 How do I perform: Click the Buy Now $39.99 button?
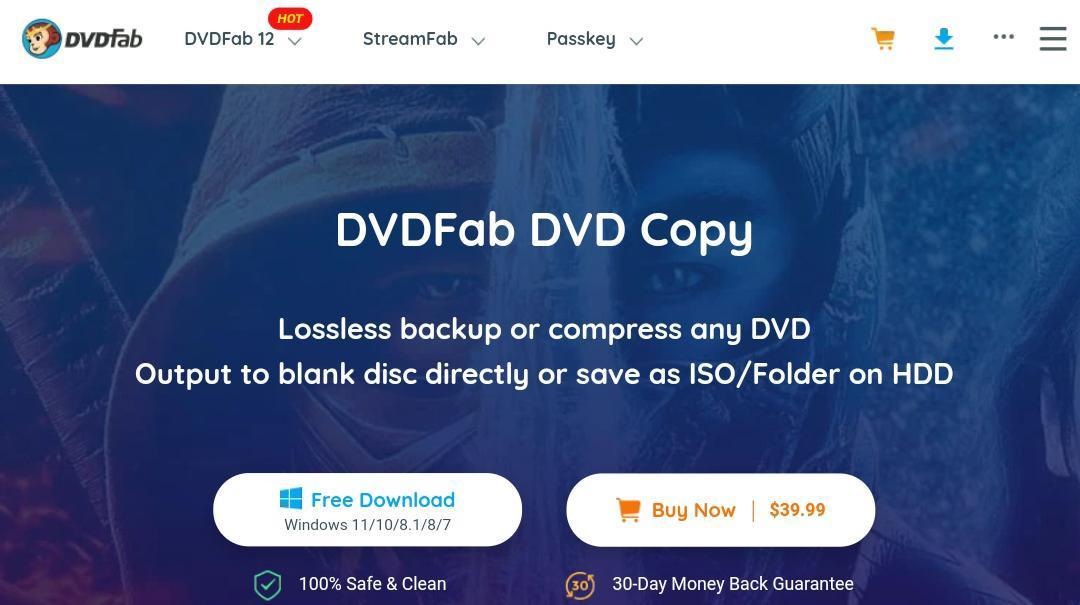coord(720,510)
